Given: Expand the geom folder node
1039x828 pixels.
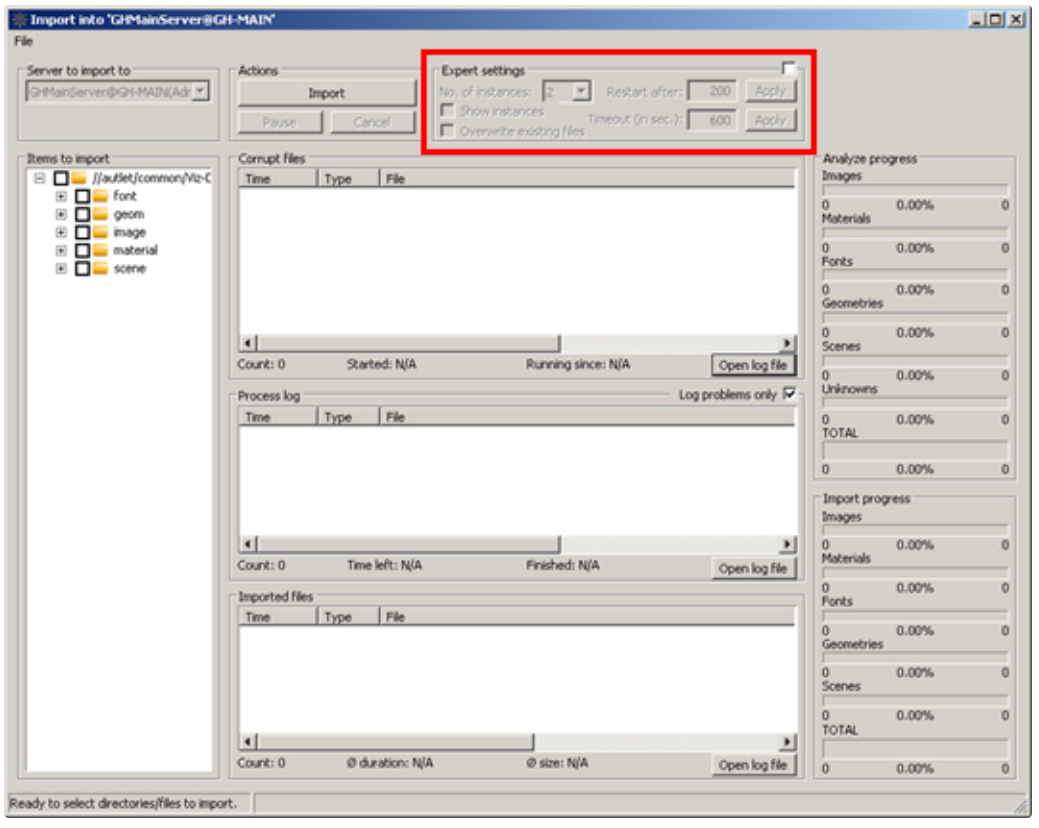Looking at the screenshot, I should click(x=61, y=215).
